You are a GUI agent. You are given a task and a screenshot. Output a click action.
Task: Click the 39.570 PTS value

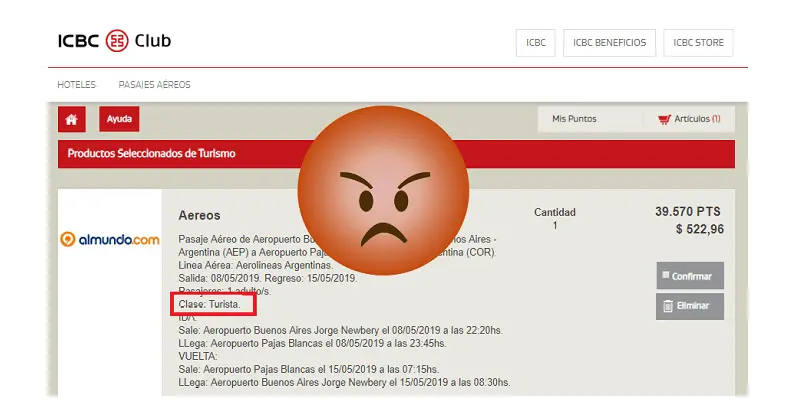(x=688, y=211)
